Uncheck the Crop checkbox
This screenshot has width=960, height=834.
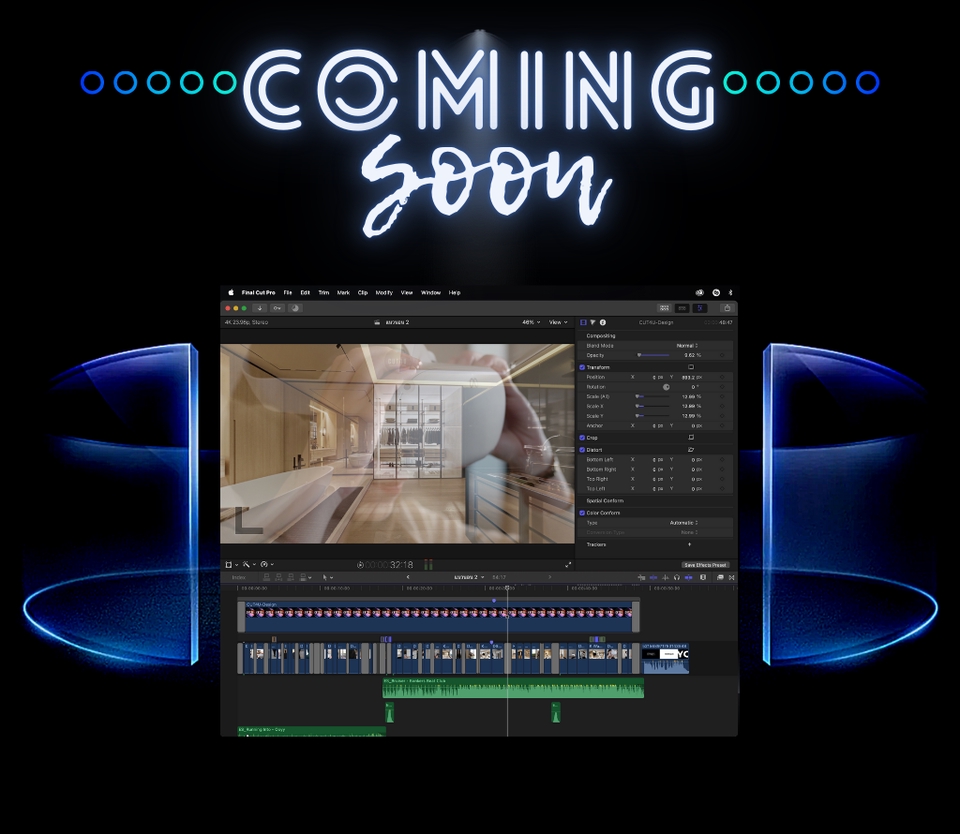coord(582,437)
